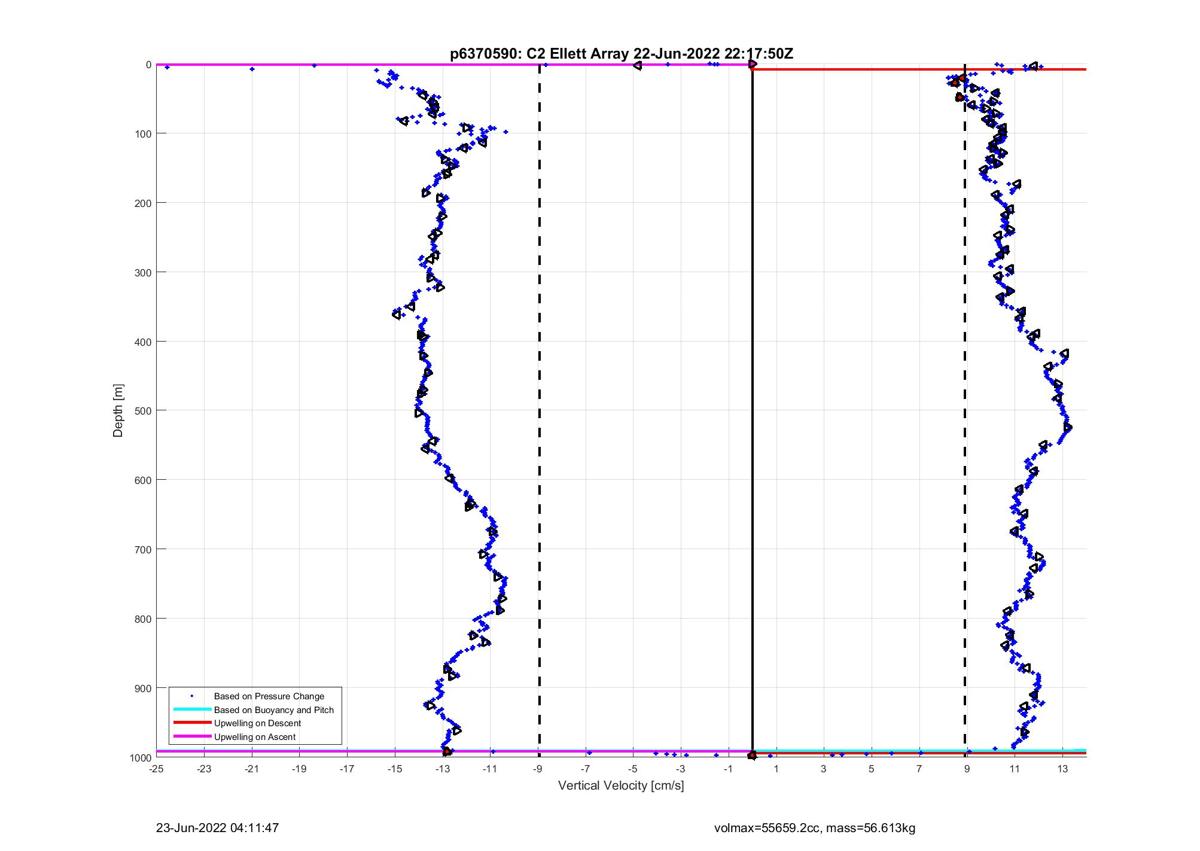Screen dimensions: 1200x851
Task: Click the red line swatch in legend
Action: [x=190, y=723]
